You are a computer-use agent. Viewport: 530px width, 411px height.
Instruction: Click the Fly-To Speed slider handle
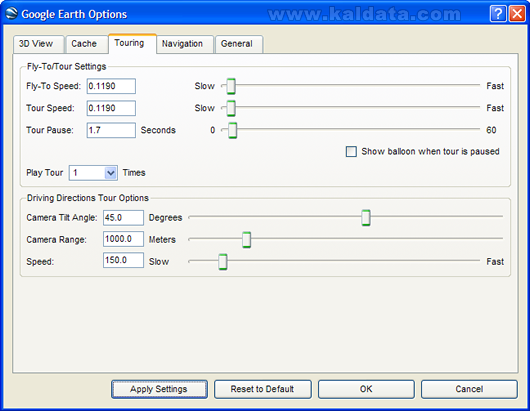coord(231,86)
